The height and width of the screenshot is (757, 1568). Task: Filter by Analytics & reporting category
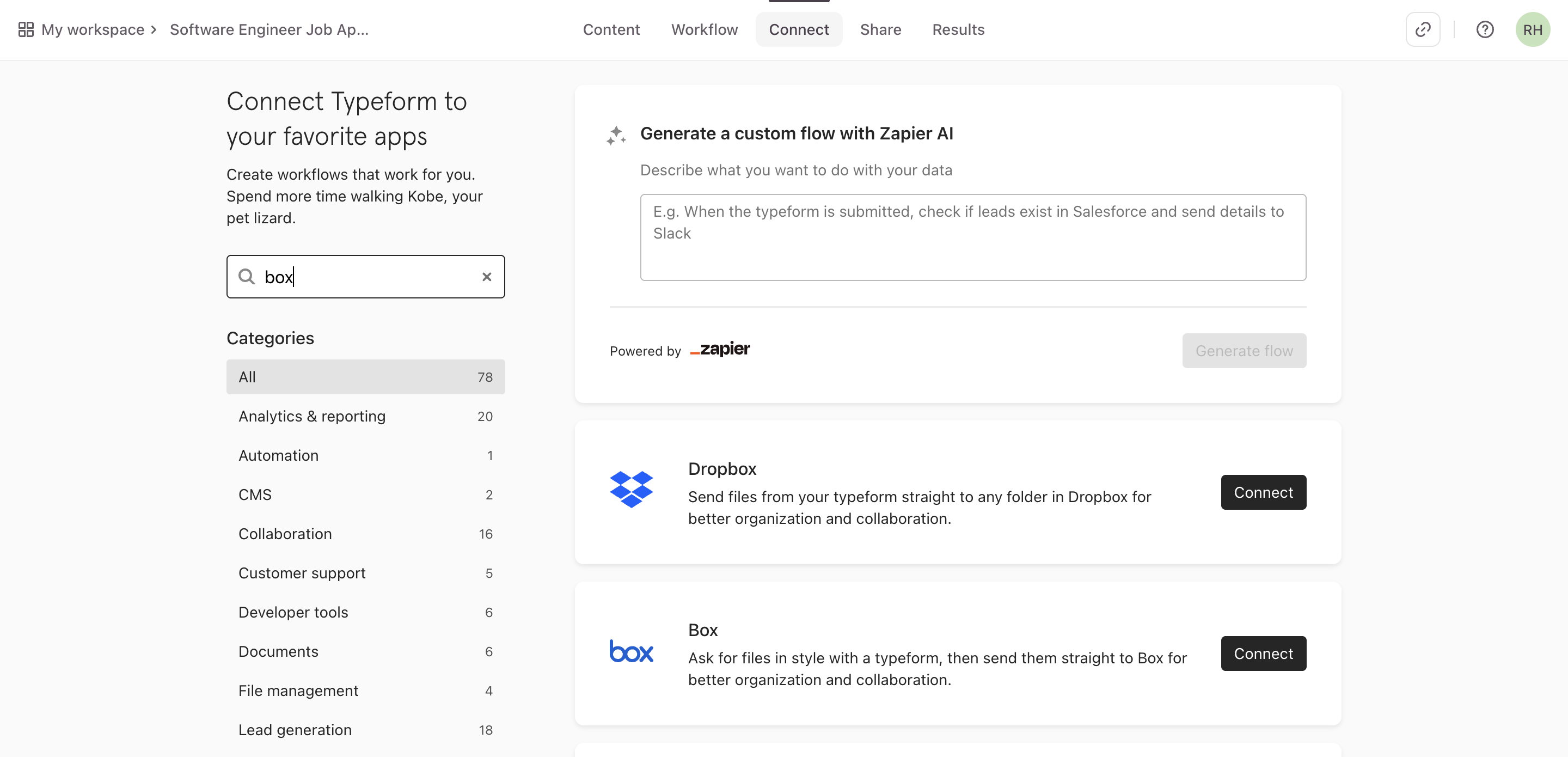point(365,416)
